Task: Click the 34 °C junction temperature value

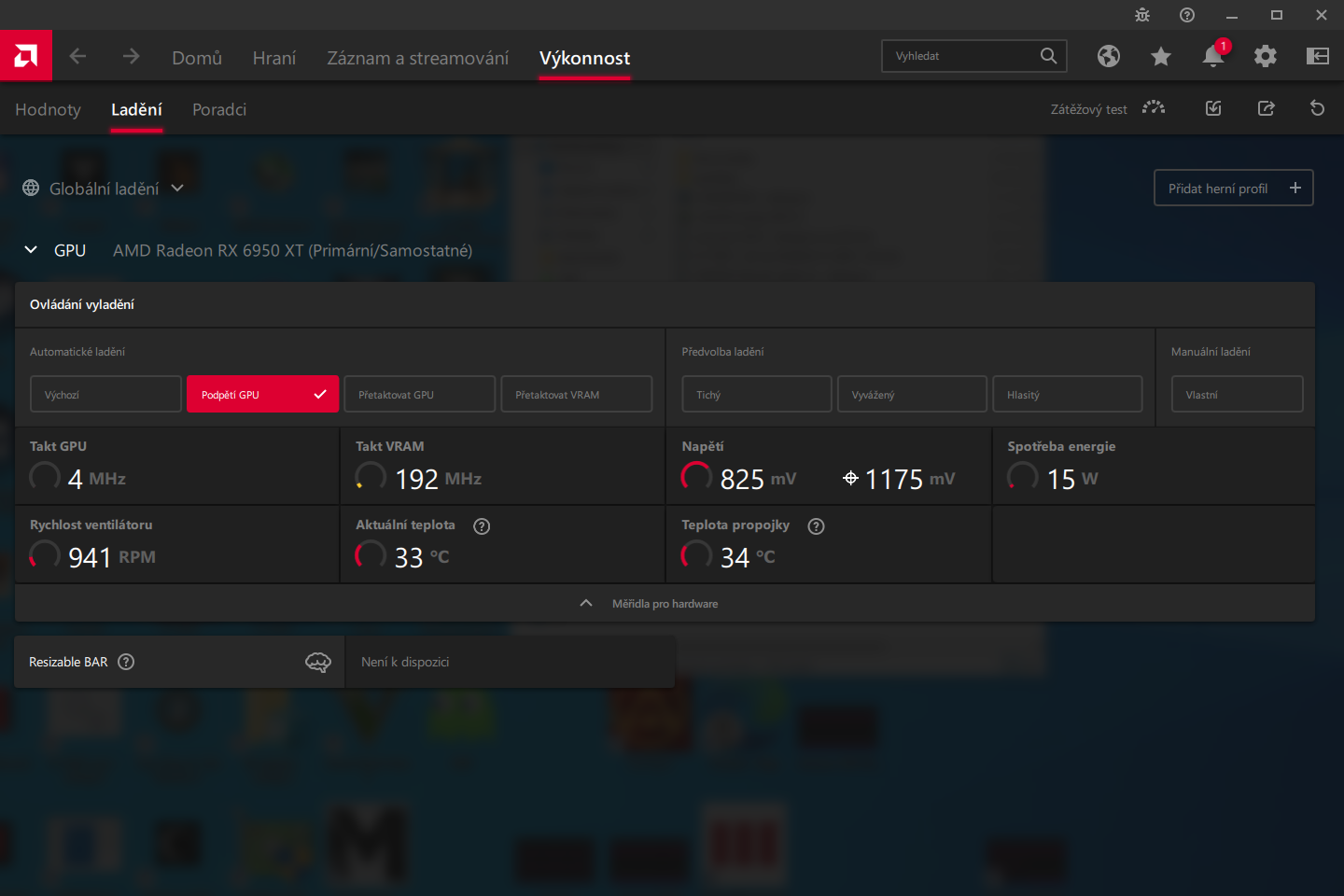Action: point(748,557)
